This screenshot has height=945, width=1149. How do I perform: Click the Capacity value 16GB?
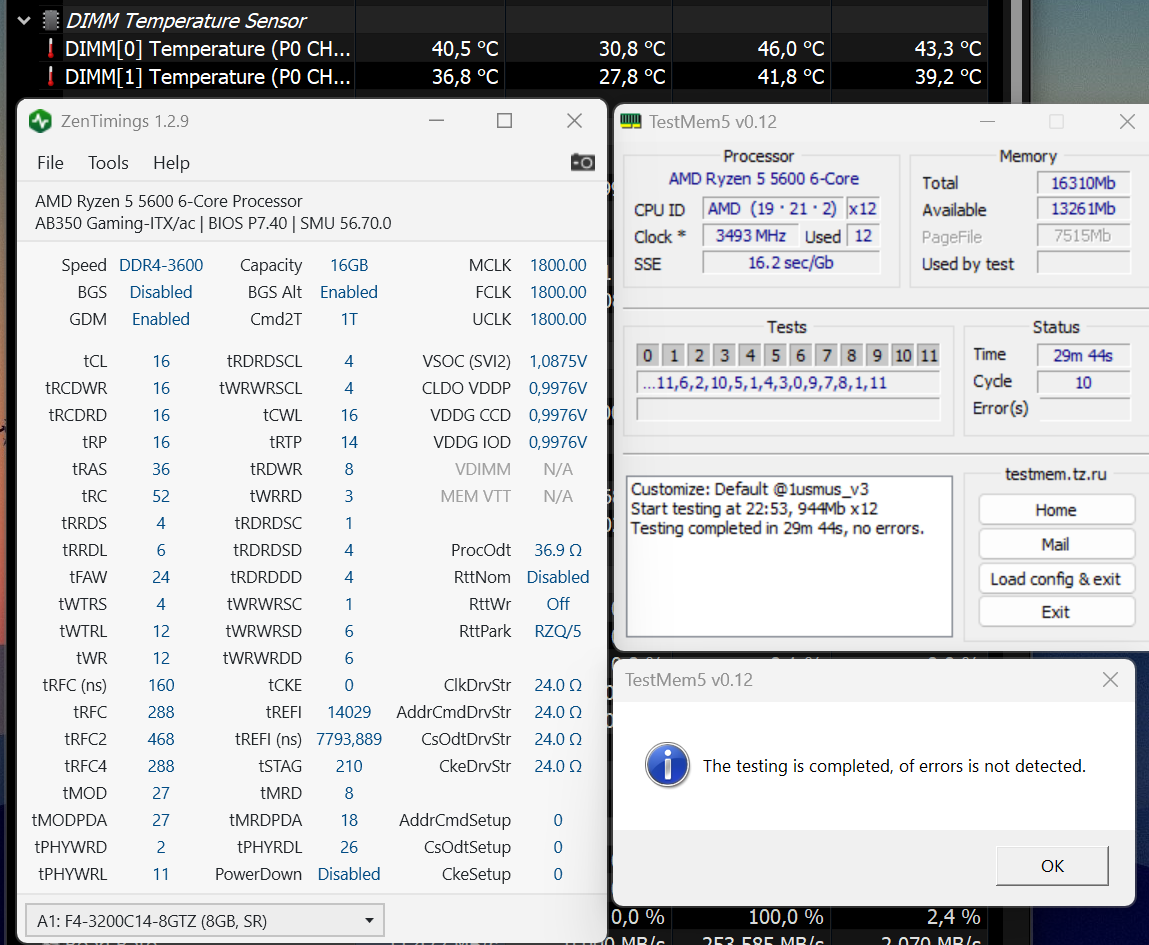coord(349,265)
